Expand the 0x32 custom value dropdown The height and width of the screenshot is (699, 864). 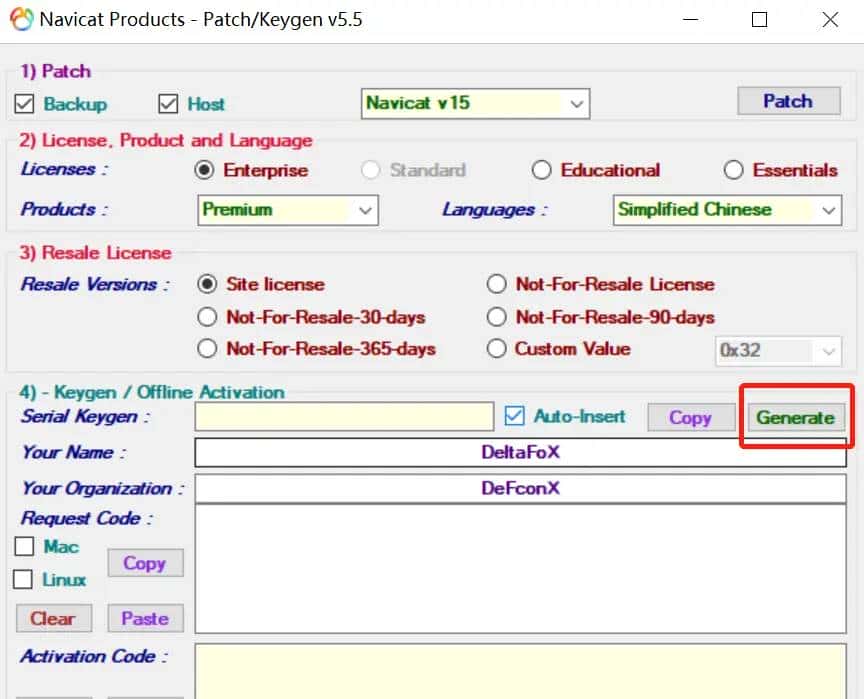[829, 351]
